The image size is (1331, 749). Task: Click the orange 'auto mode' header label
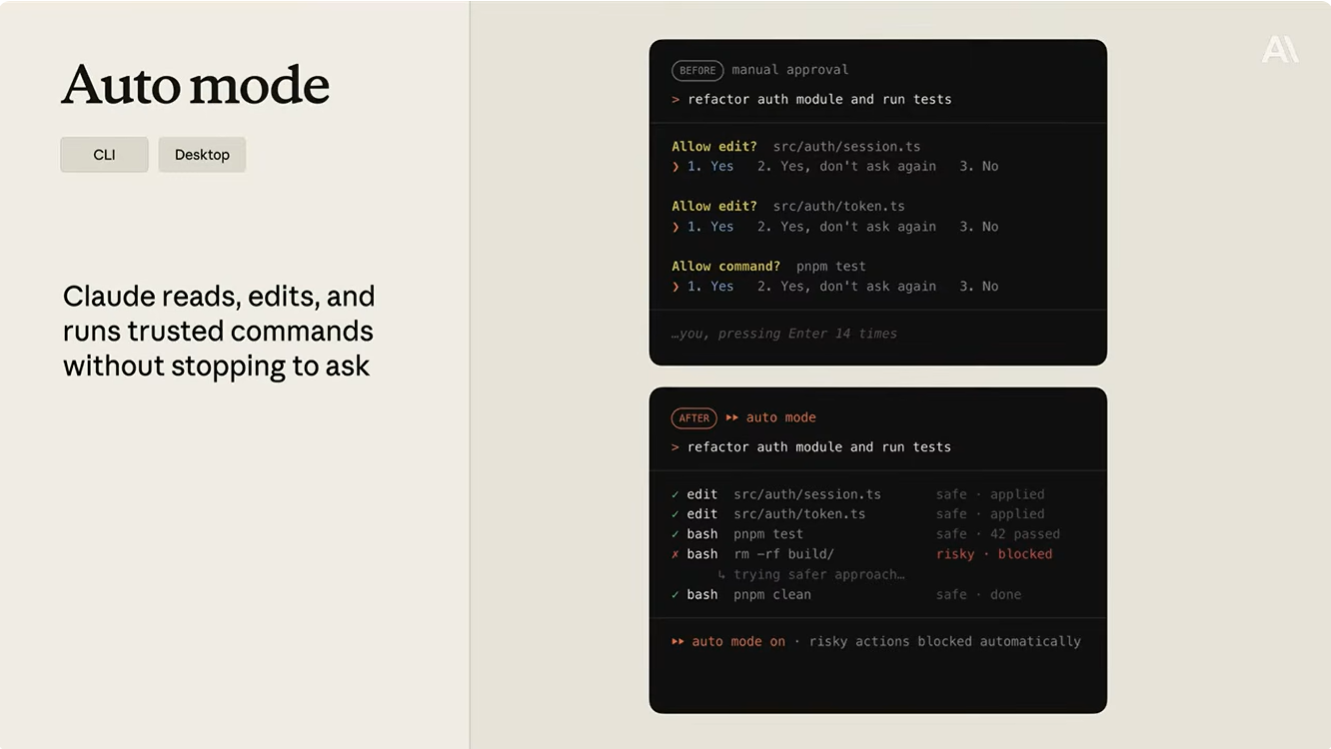click(x=781, y=418)
